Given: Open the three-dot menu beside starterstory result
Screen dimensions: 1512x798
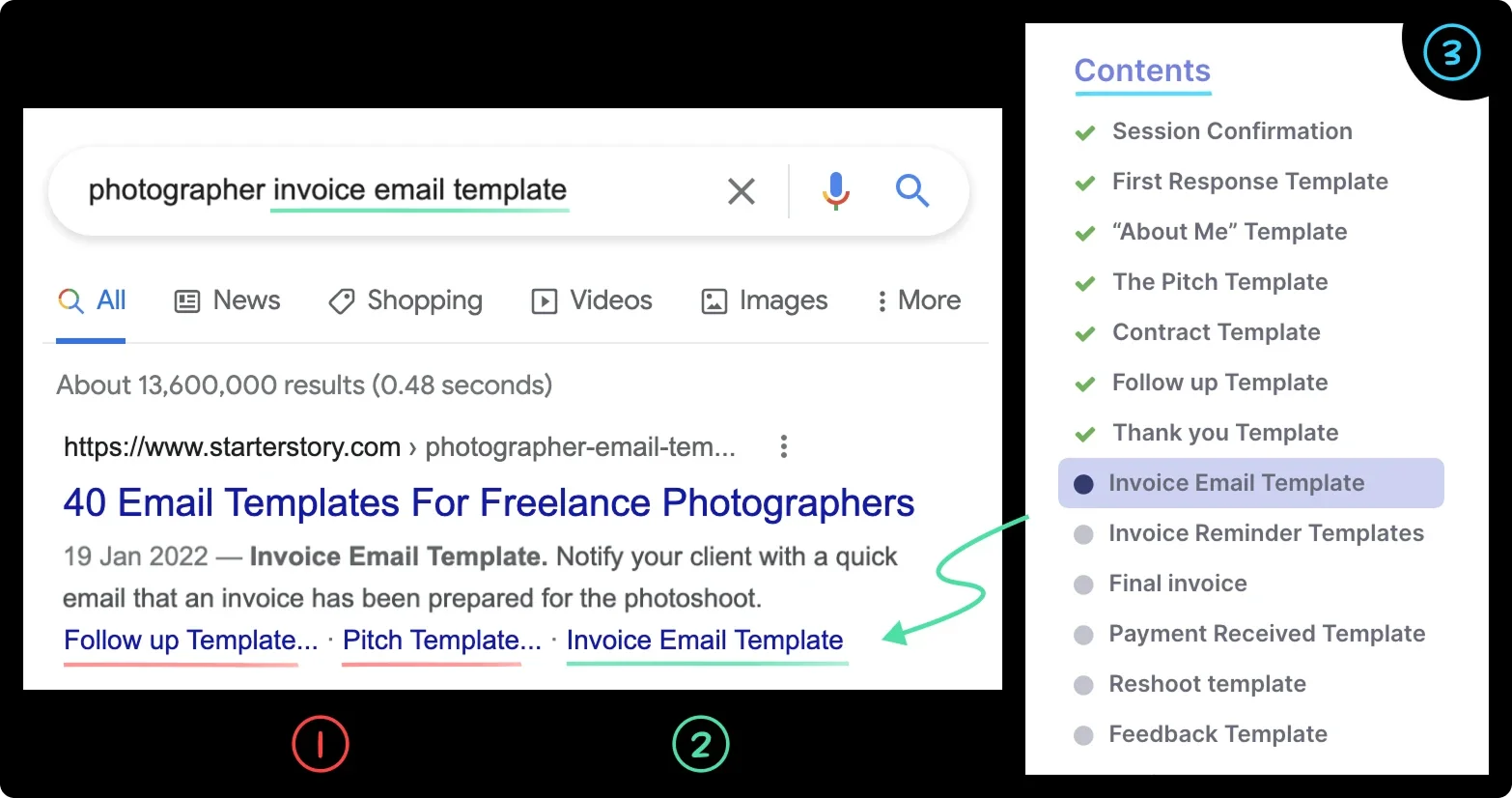Looking at the screenshot, I should (783, 446).
